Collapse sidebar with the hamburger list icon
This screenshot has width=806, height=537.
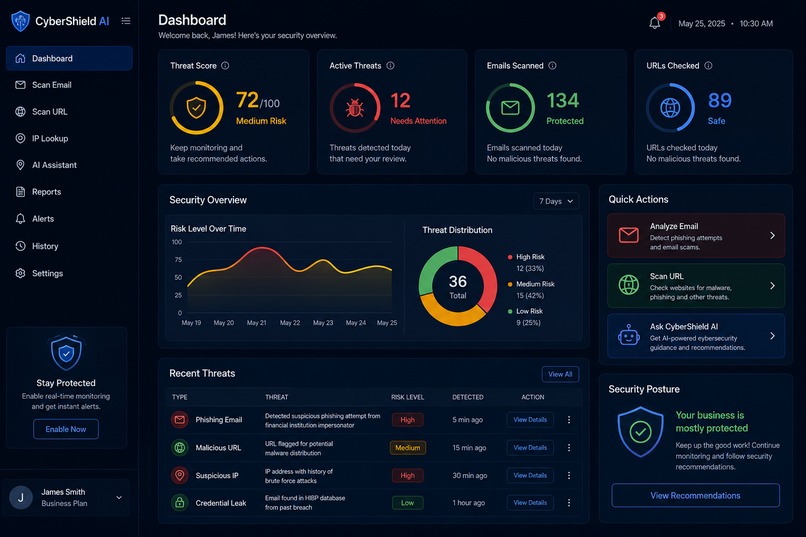coord(126,21)
